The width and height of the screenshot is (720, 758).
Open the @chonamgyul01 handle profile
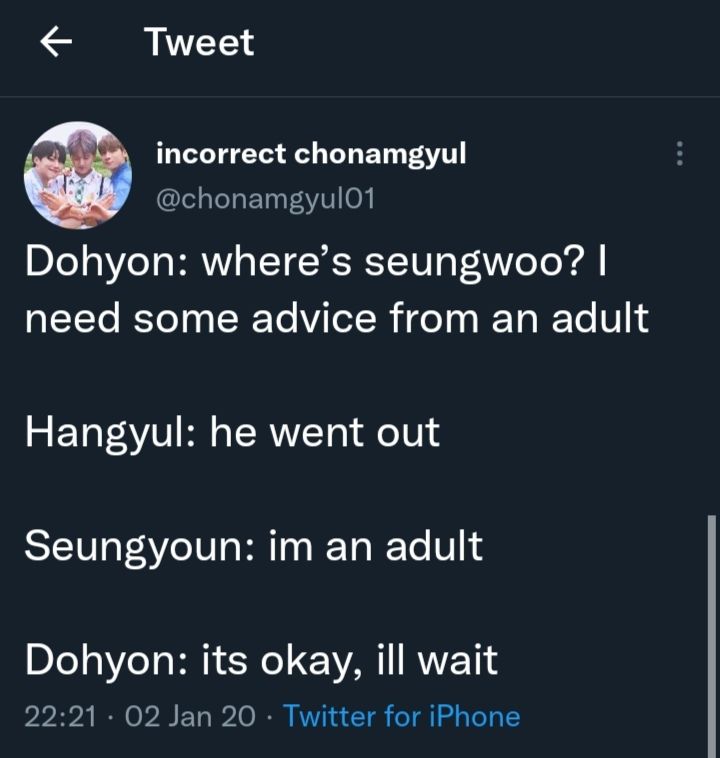coord(265,199)
